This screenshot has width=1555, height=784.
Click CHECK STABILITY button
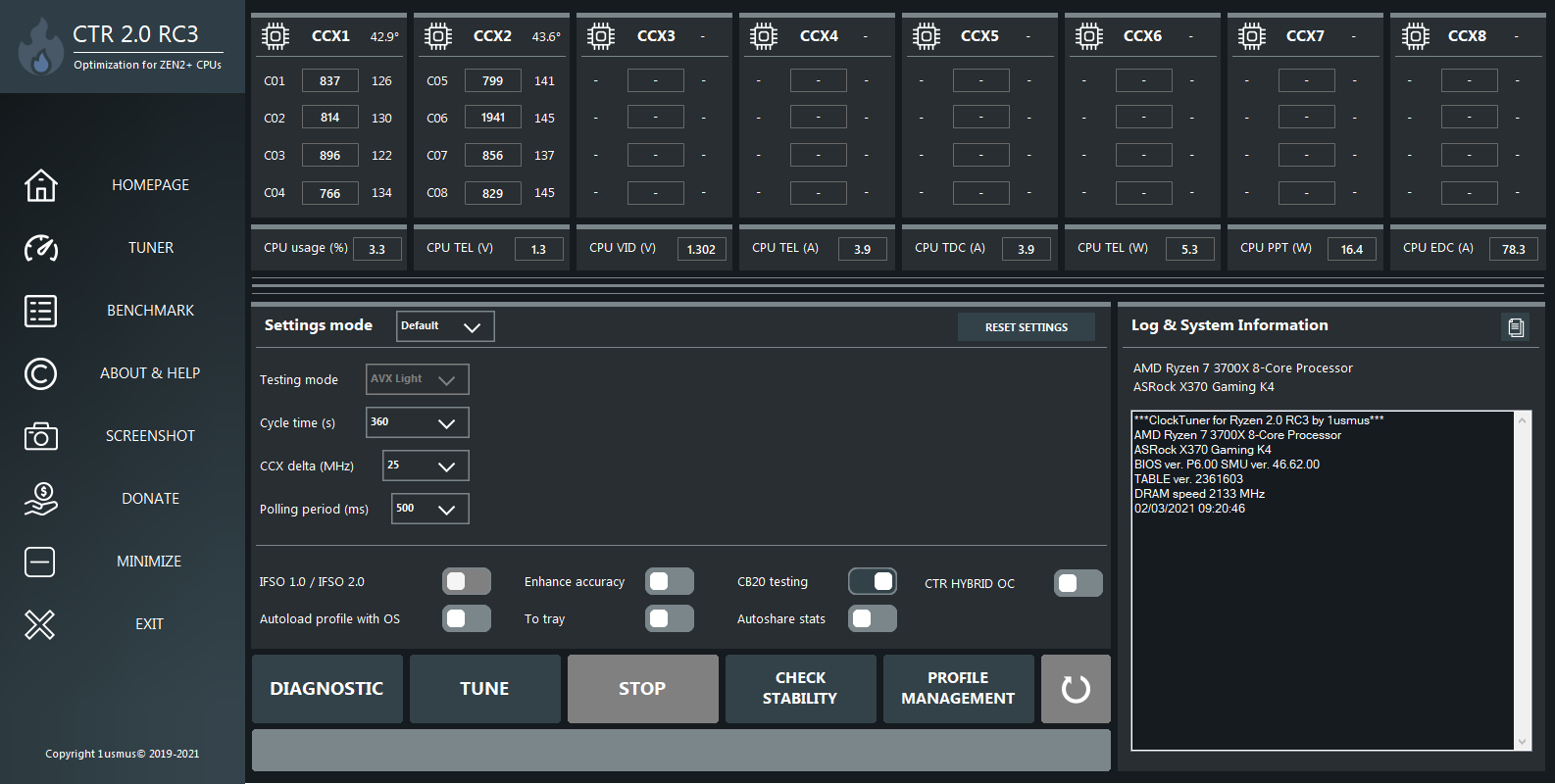point(801,689)
